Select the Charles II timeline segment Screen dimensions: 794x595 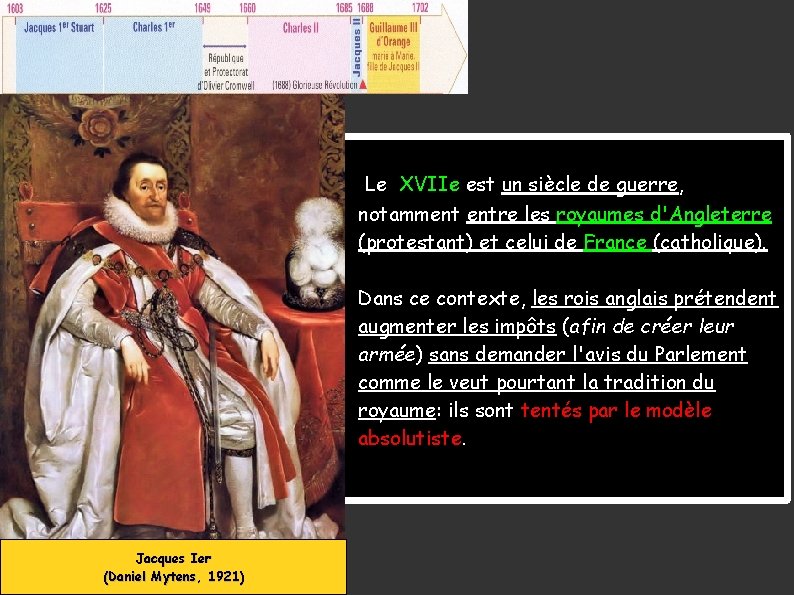(299, 55)
